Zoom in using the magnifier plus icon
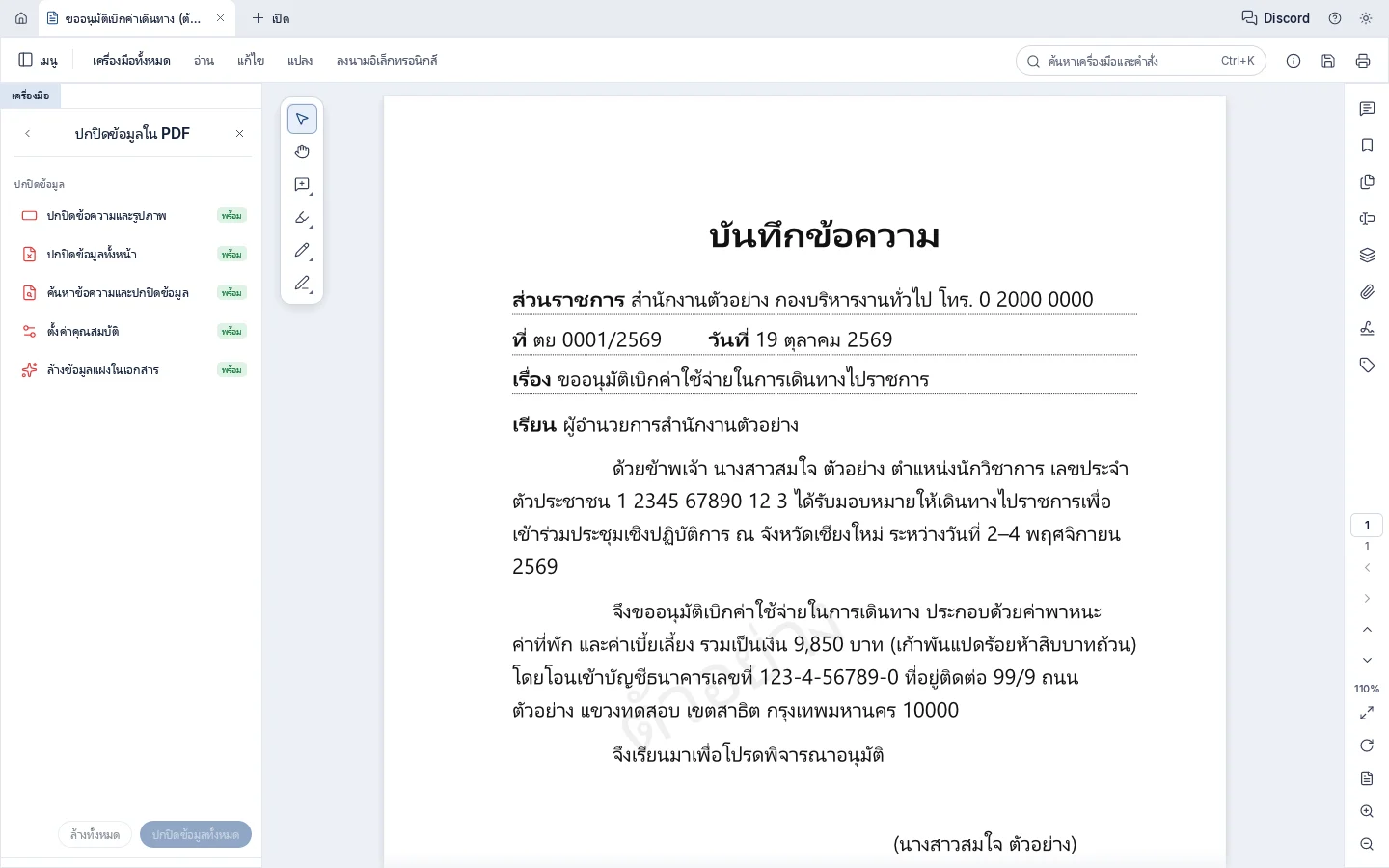1389x868 pixels. tap(1367, 811)
